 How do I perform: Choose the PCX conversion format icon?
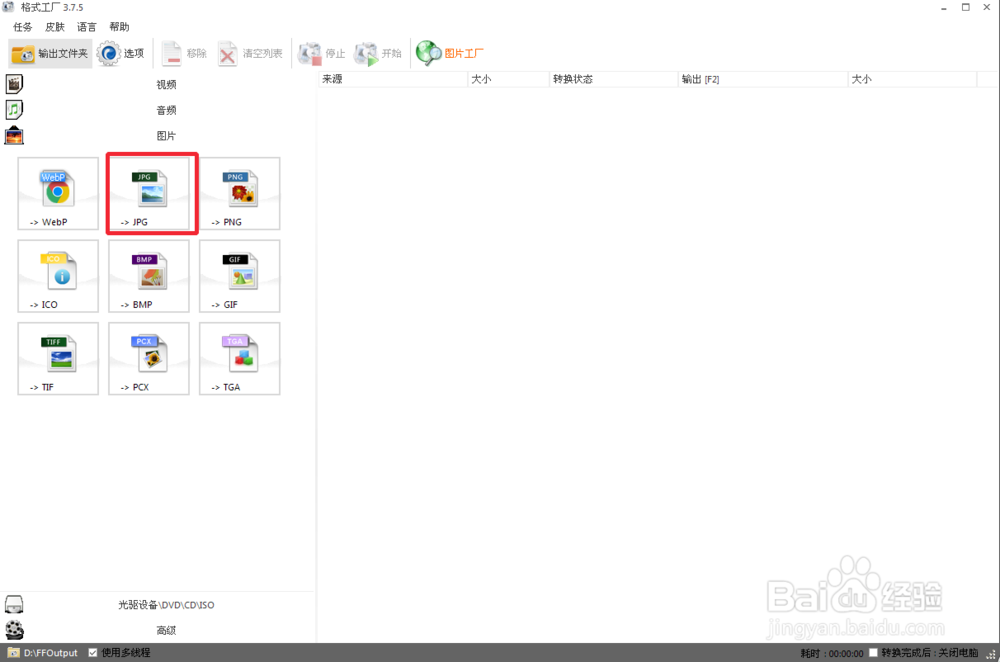[149, 358]
